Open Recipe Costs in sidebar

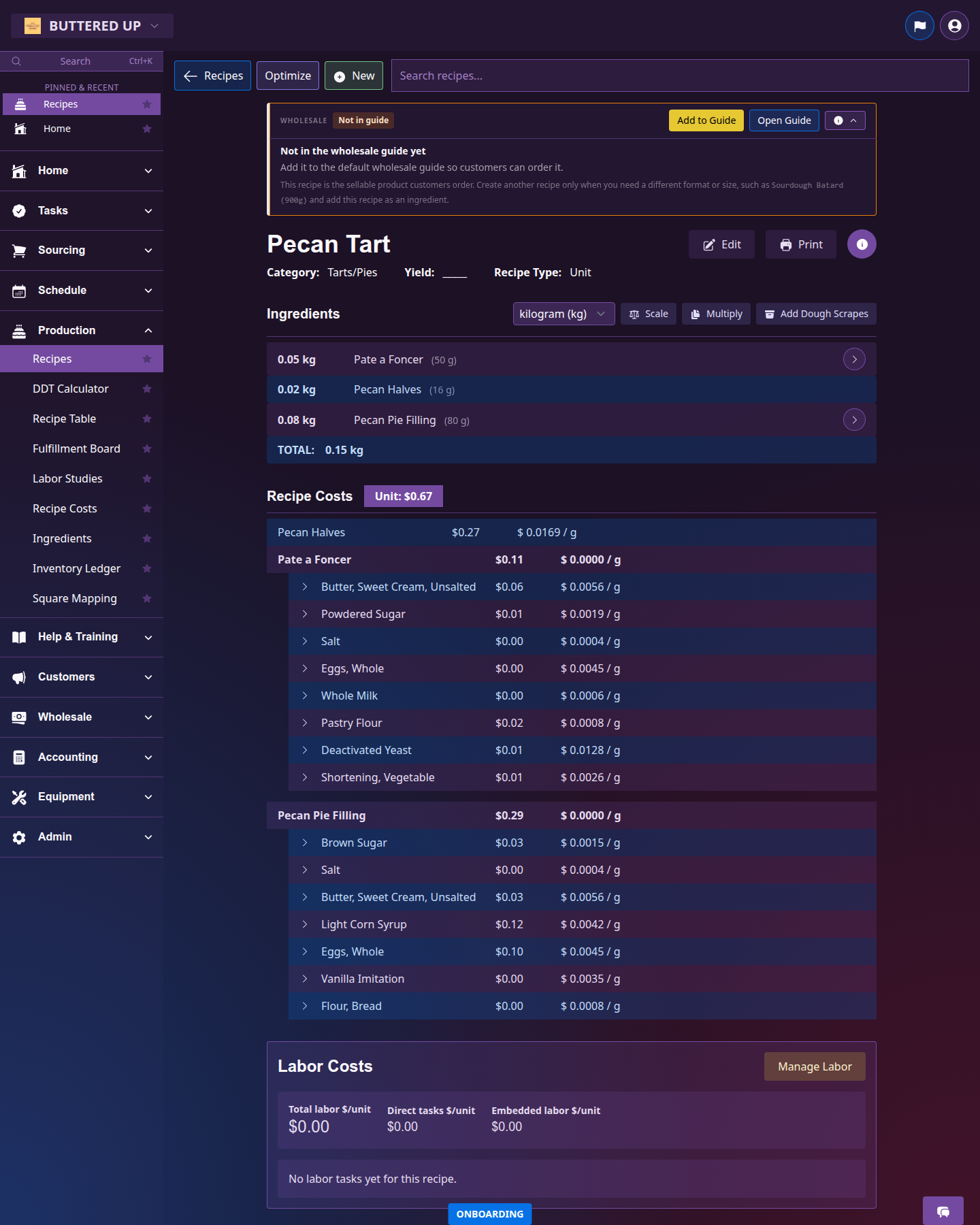pos(65,508)
